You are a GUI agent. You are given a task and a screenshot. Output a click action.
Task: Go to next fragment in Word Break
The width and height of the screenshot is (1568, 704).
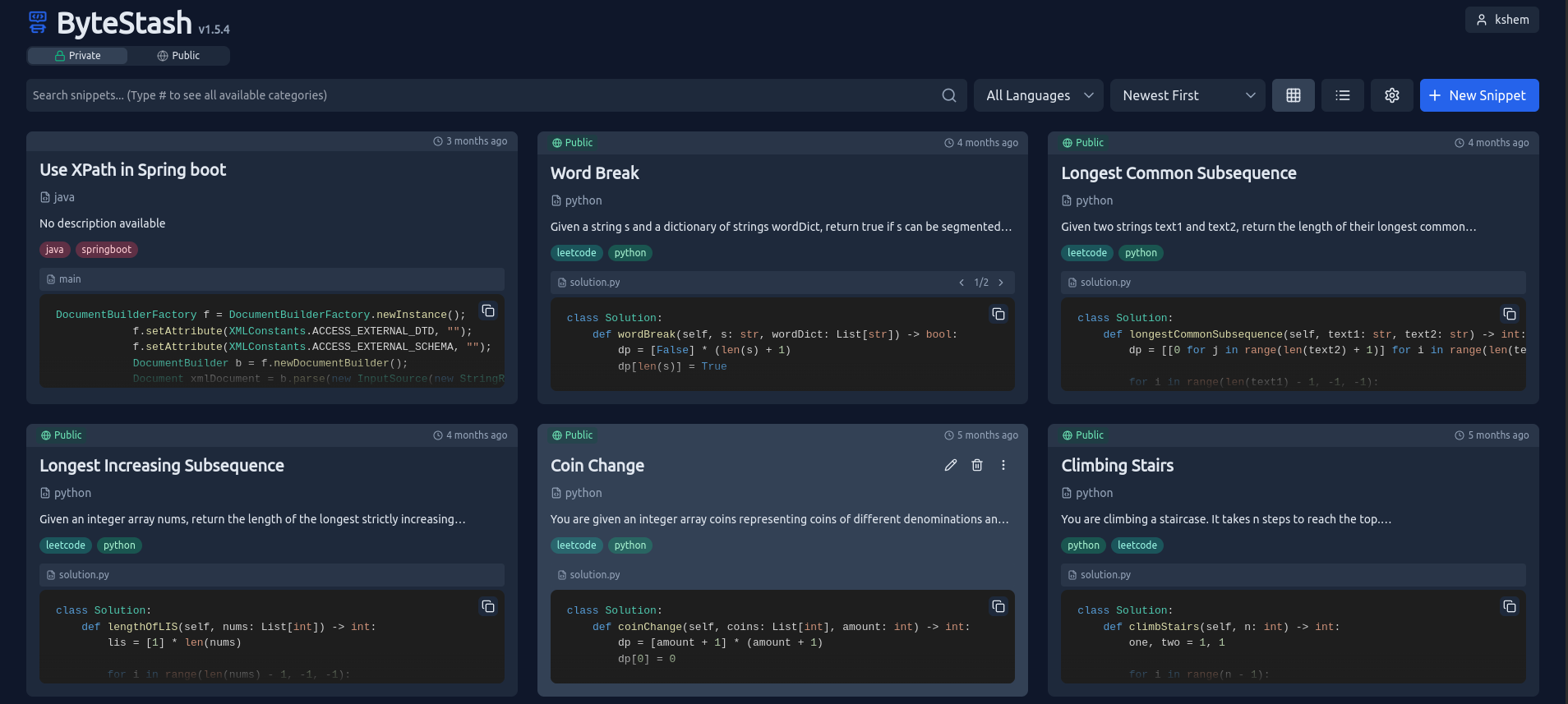coord(1001,283)
